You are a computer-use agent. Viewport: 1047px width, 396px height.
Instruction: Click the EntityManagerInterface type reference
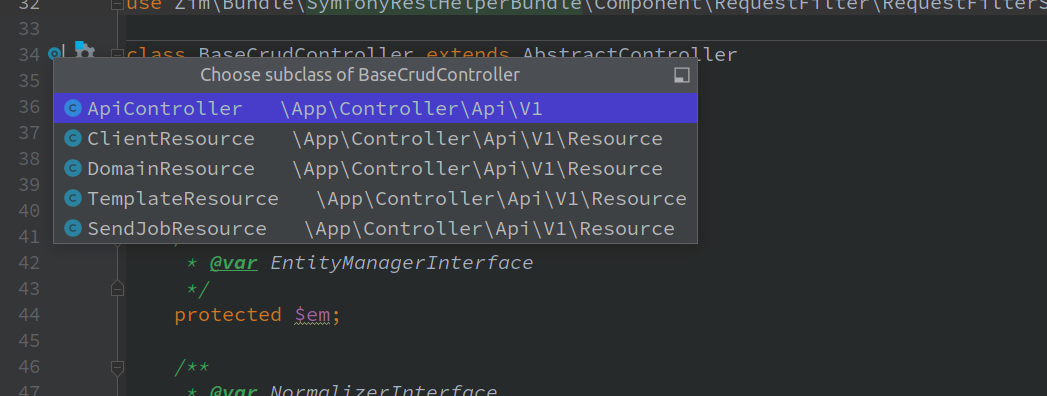401,263
